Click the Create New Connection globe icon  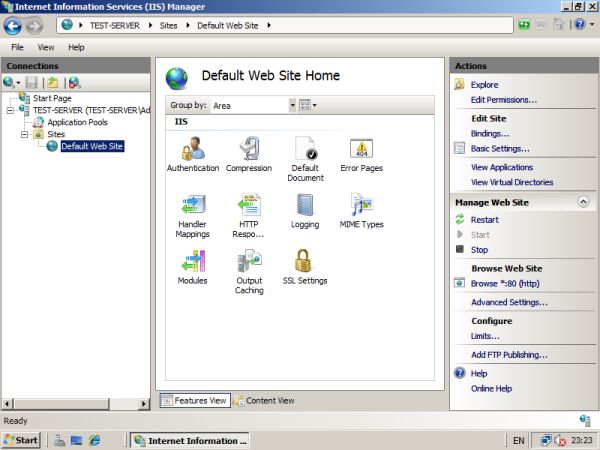tap(9, 82)
